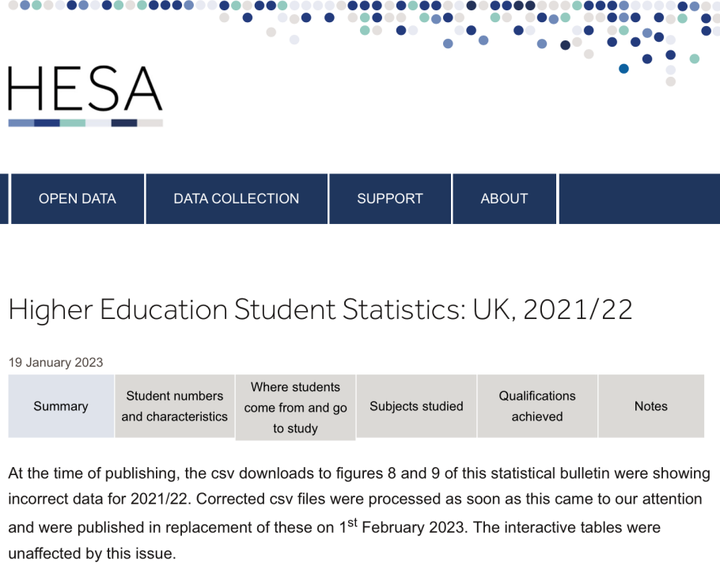Switch to Student numbers and characteristics tab

click(x=175, y=406)
